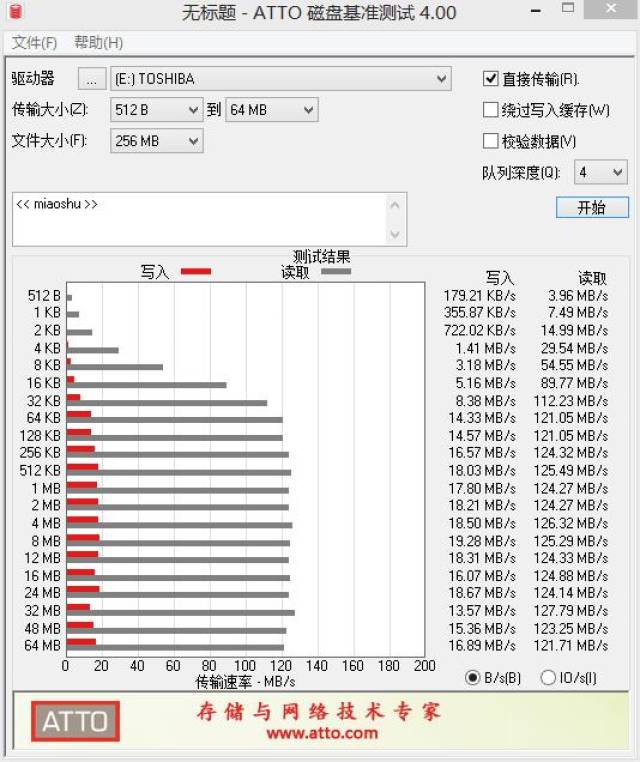Click the 722.02 KB/s write value
This screenshot has width=640, height=762.
click(x=479, y=331)
